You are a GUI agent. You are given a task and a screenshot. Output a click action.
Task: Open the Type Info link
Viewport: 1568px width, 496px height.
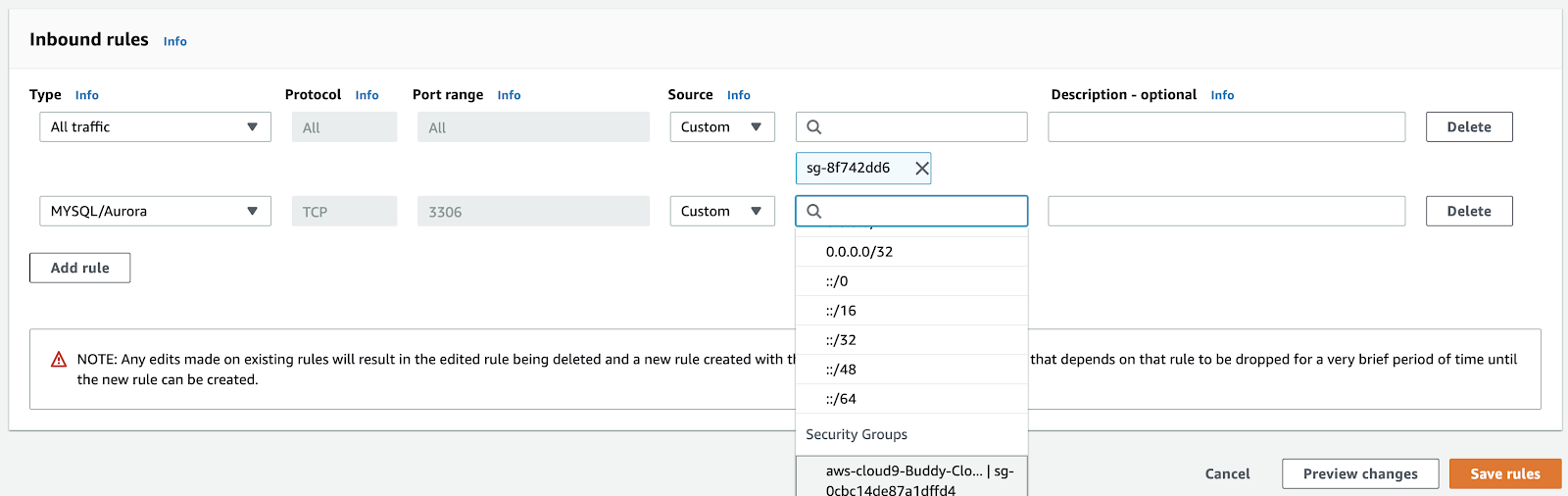(87, 95)
